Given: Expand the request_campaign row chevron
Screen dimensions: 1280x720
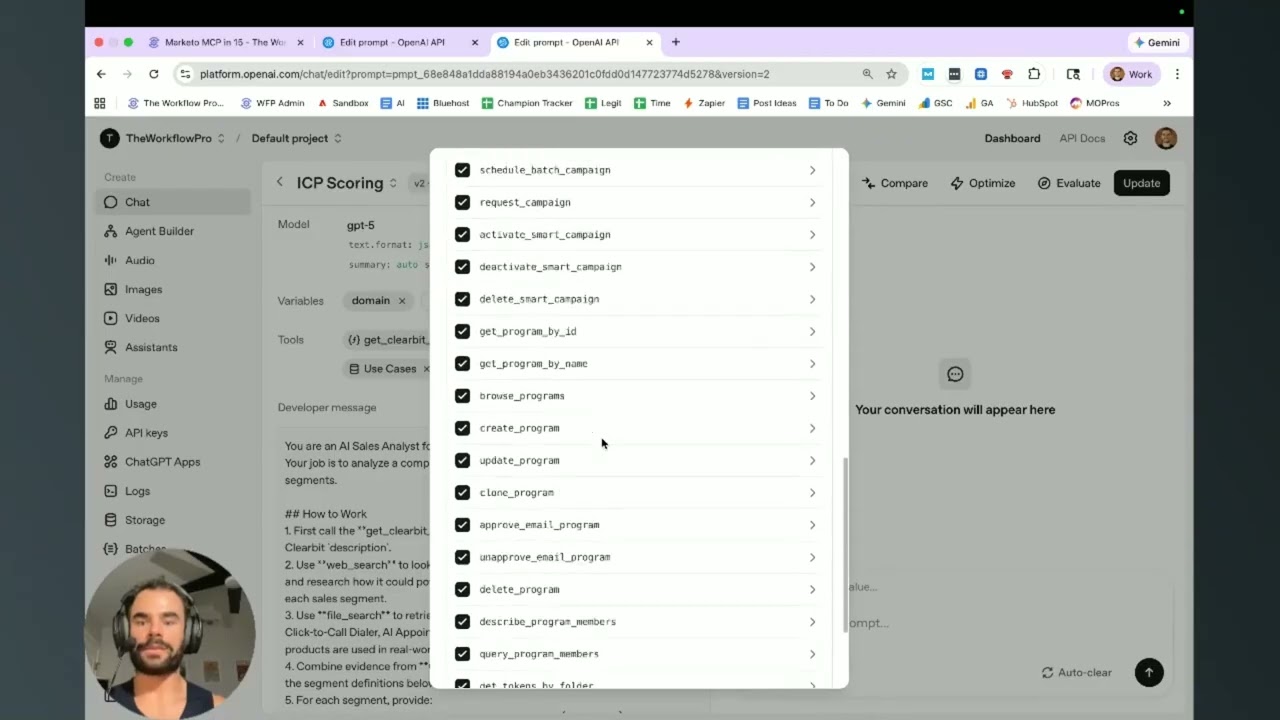Looking at the screenshot, I should [x=812, y=202].
